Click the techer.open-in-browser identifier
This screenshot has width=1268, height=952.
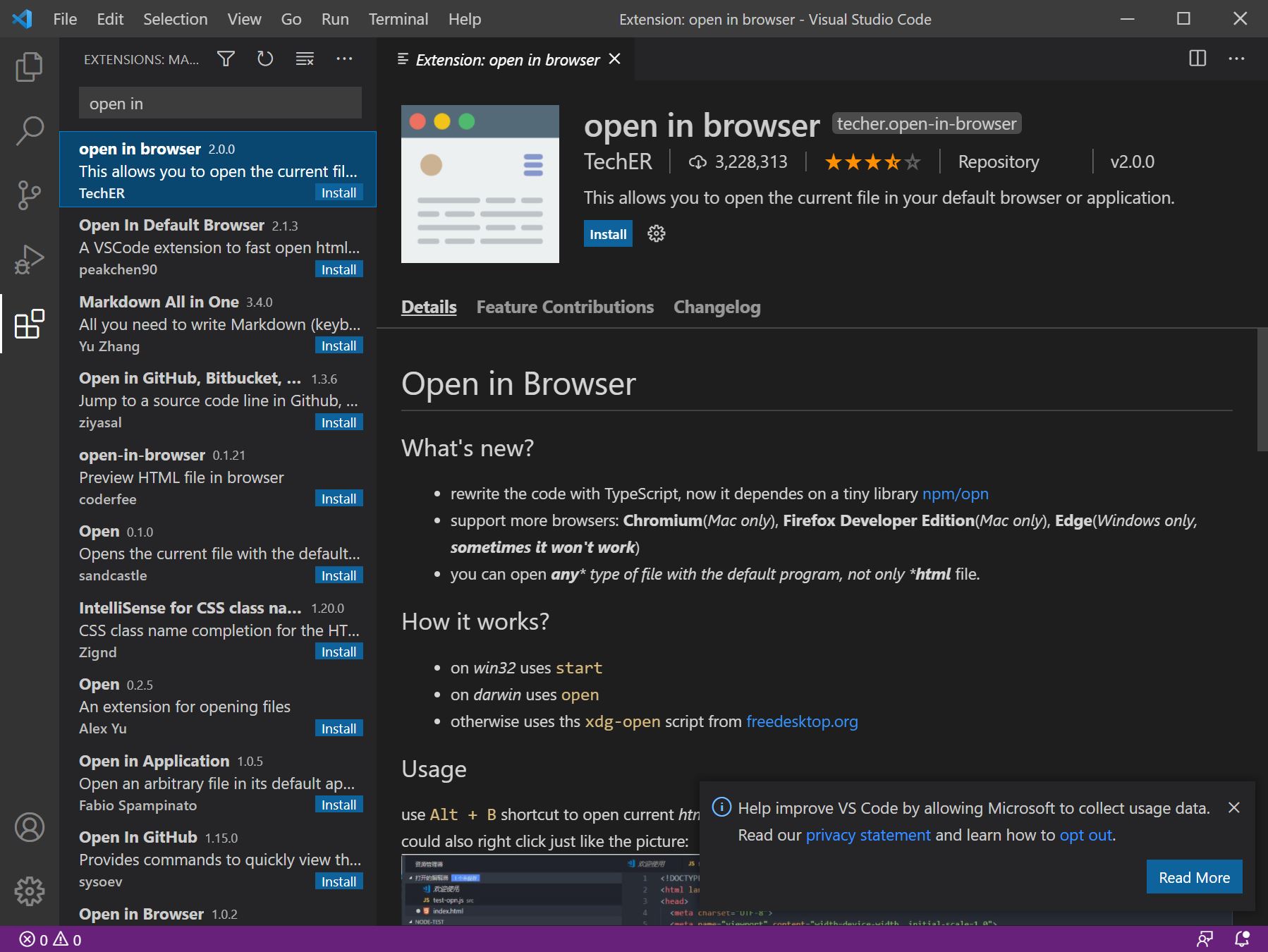tap(927, 123)
